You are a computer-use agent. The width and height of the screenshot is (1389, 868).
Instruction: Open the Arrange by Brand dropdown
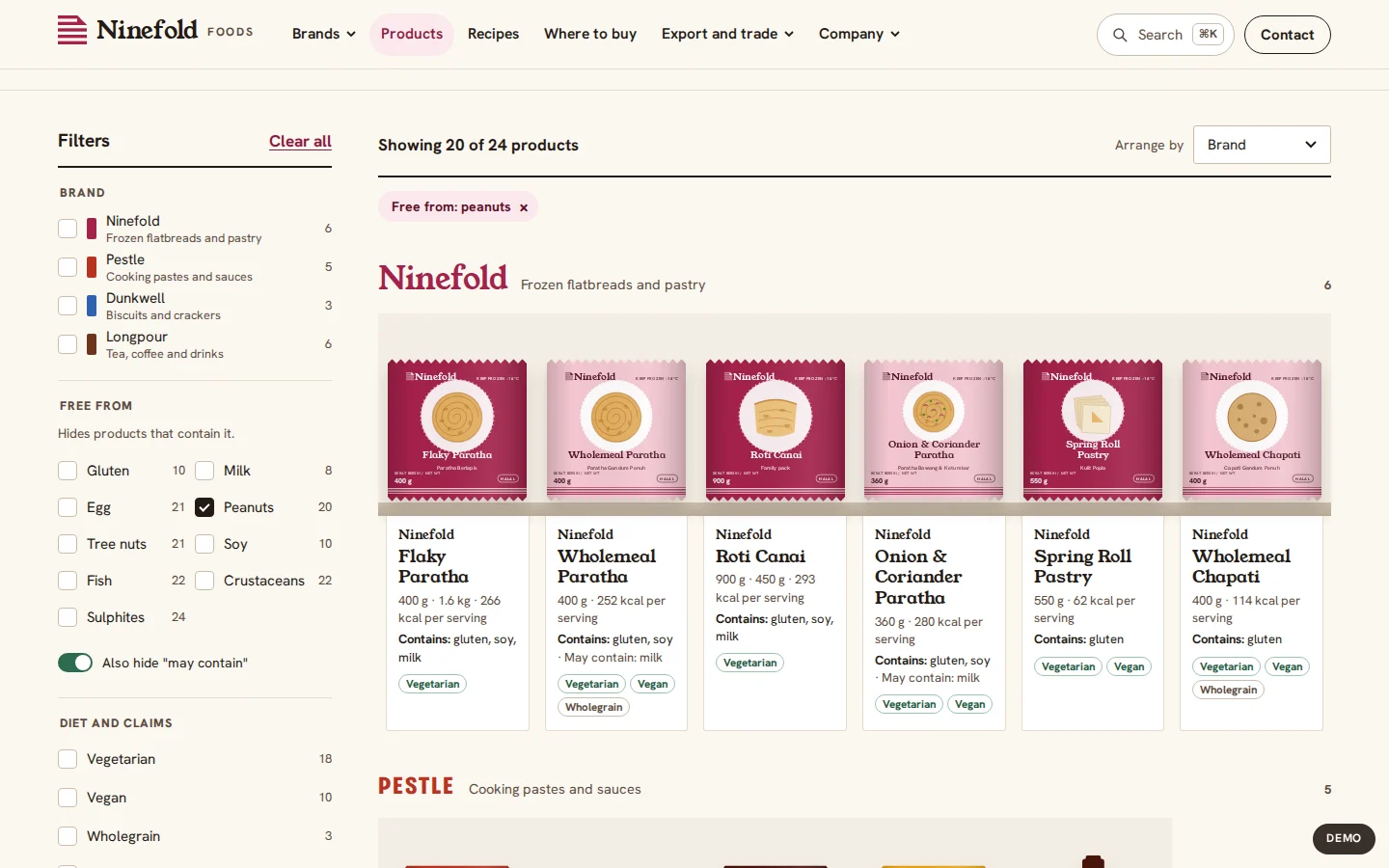[1262, 145]
